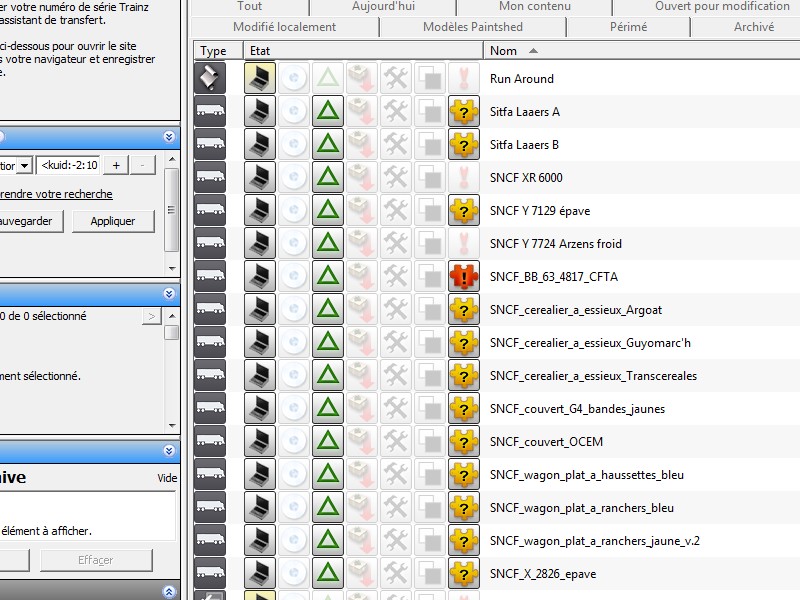Click the laptop icon for SNCF_cerealier_a_essieux_Argoat
Screen dimensions: 800x600
point(260,309)
